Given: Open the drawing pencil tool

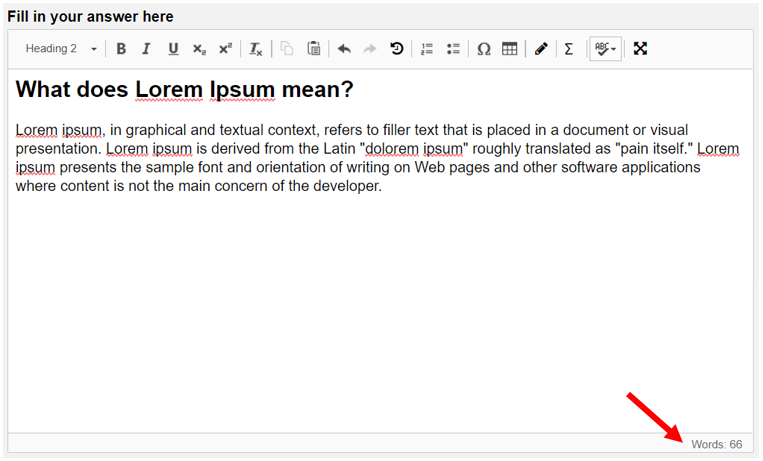Looking at the screenshot, I should click(x=541, y=49).
